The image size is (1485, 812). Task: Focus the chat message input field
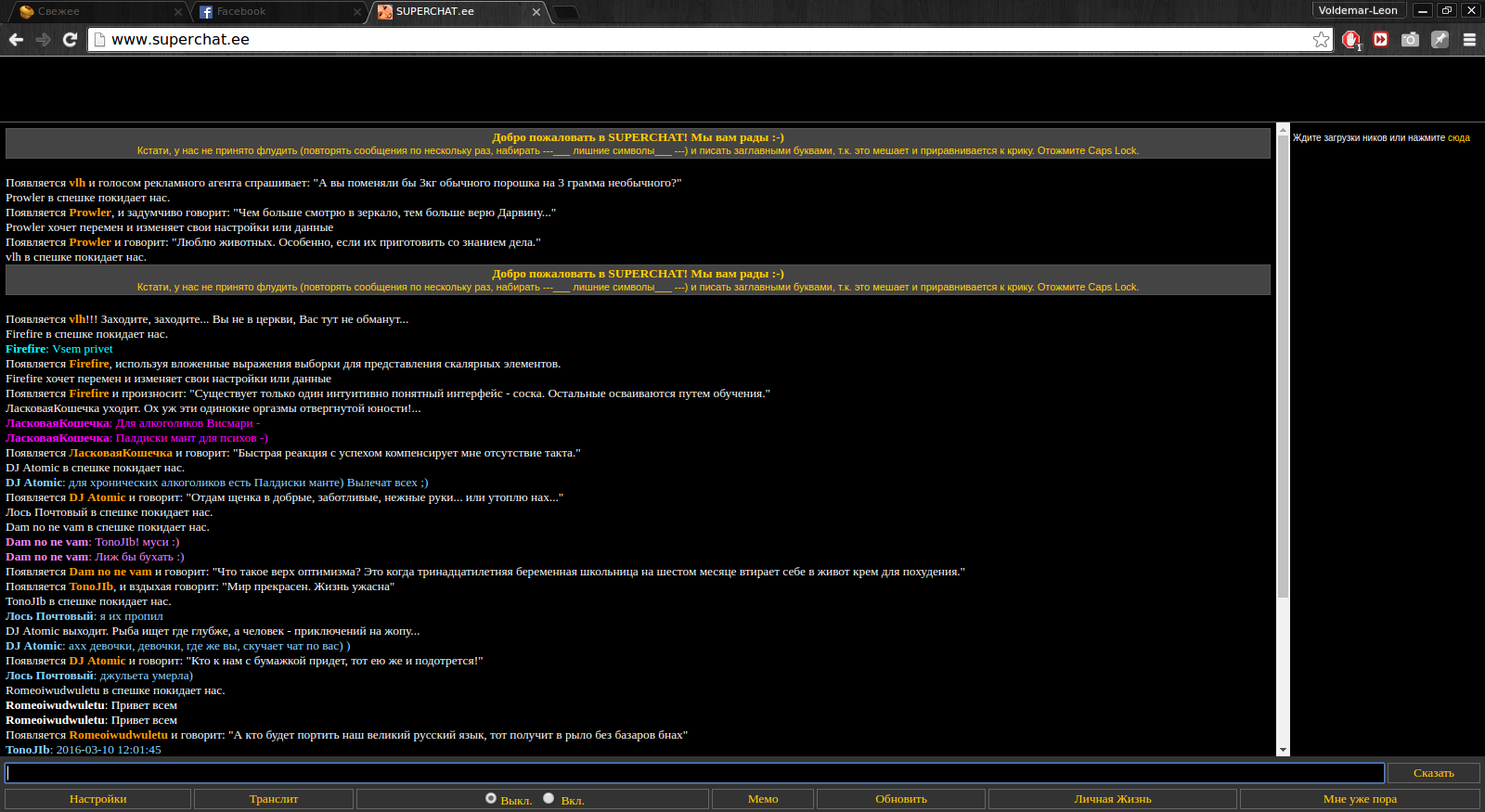point(695,773)
